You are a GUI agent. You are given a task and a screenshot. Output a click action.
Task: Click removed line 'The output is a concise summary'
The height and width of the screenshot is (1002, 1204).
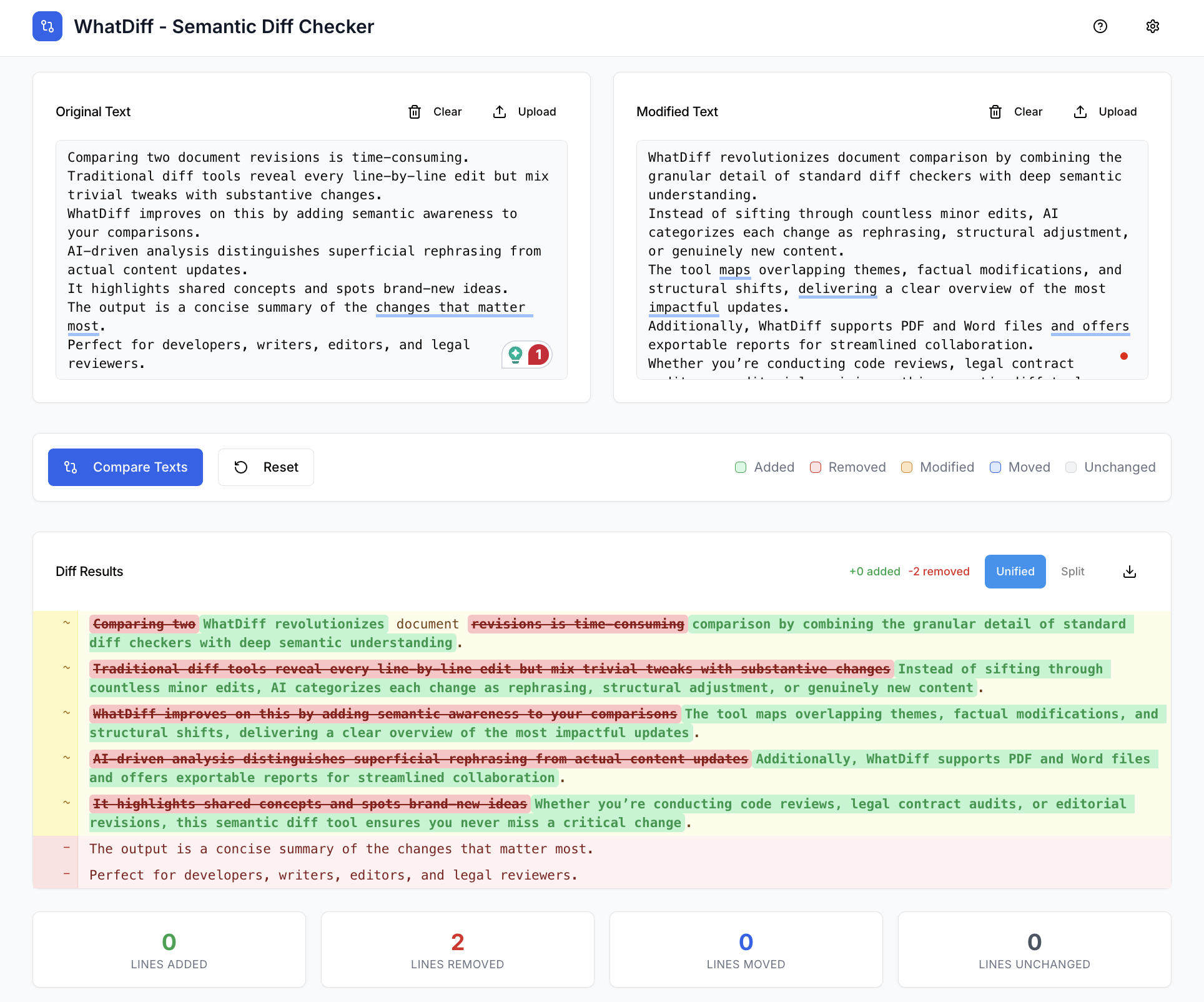[341, 849]
